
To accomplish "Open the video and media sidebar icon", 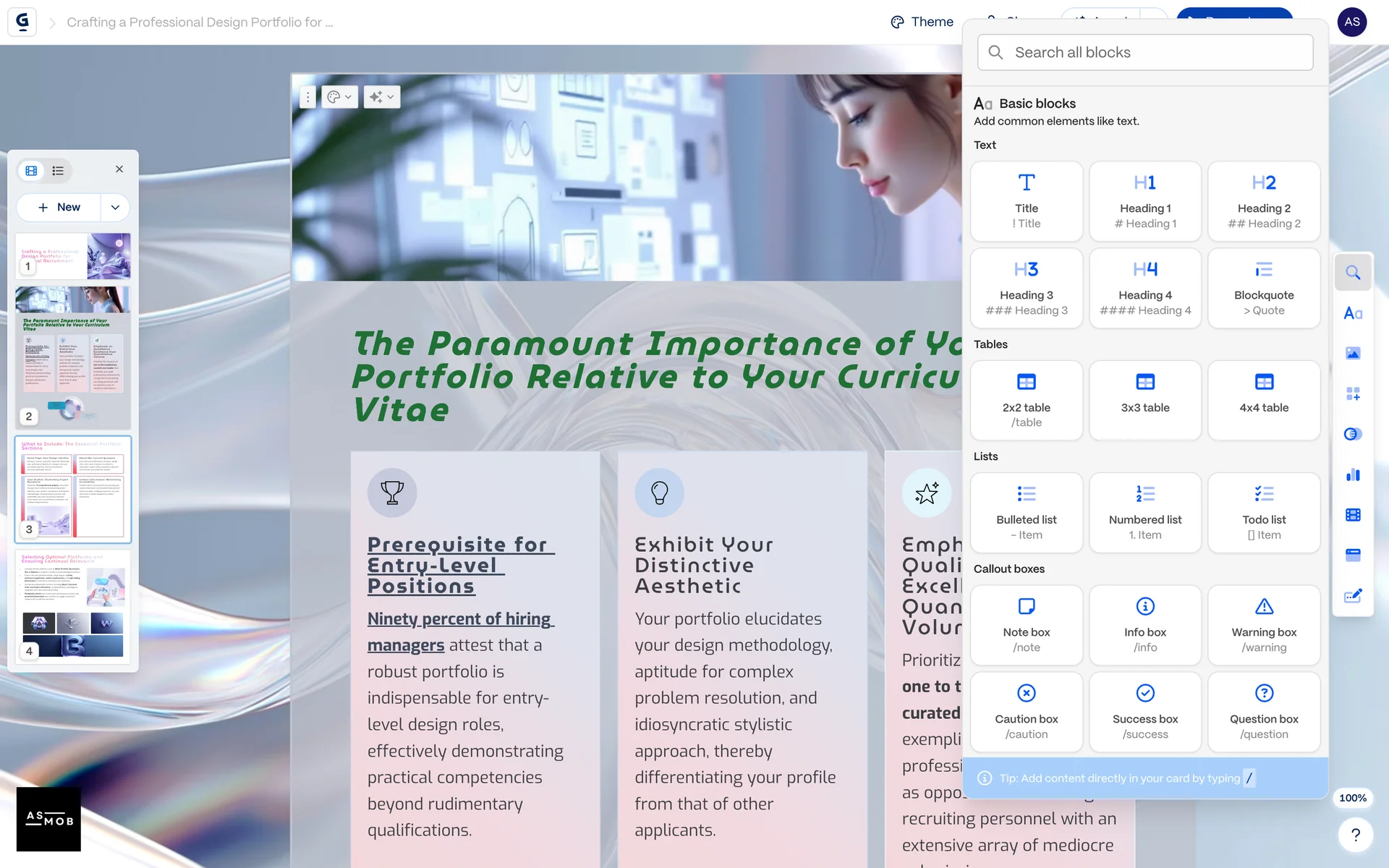I will pyautogui.click(x=1353, y=514).
